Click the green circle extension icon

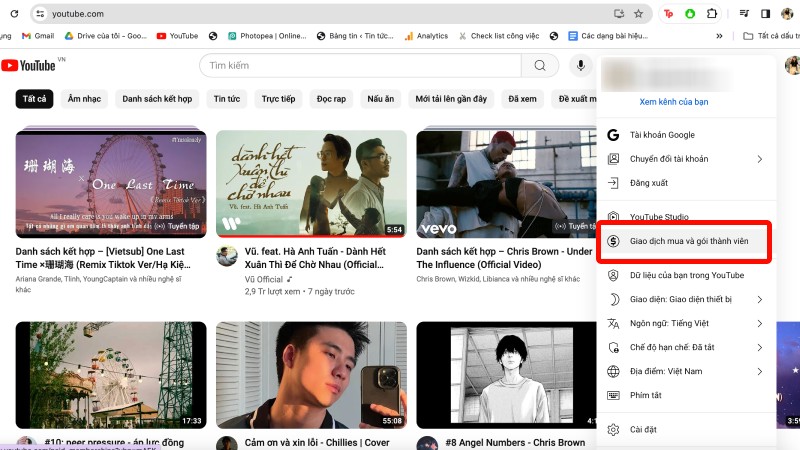[x=690, y=14]
